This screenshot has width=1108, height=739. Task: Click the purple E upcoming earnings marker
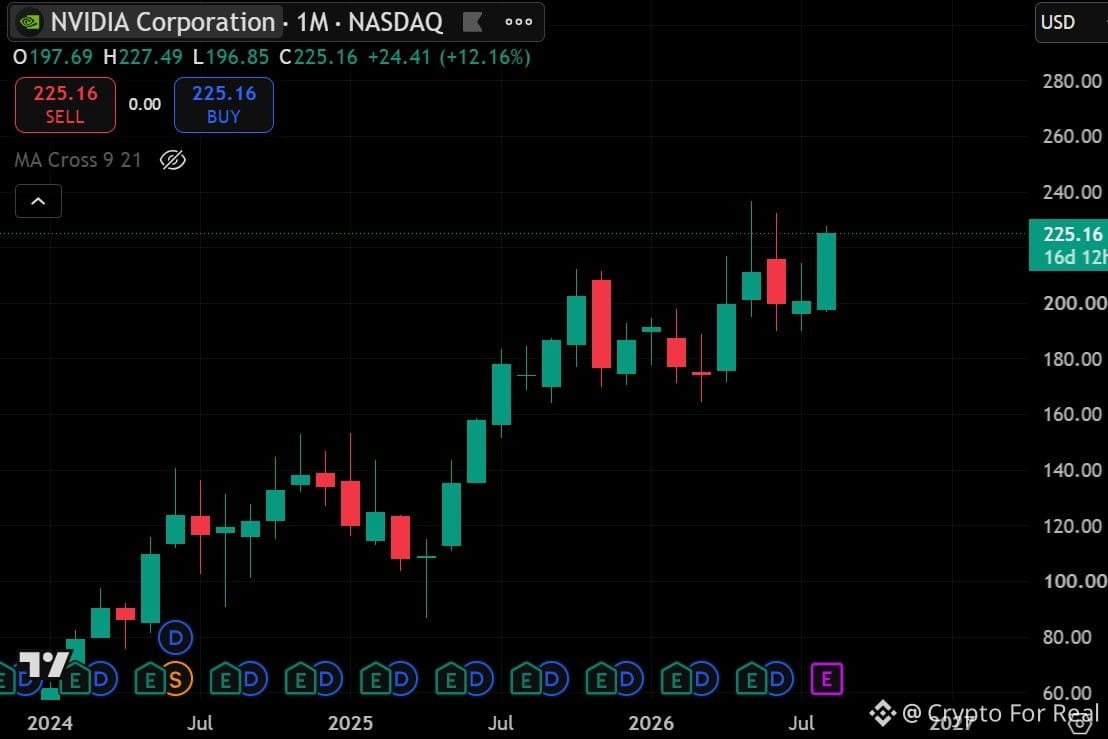click(x=826, y=680)
